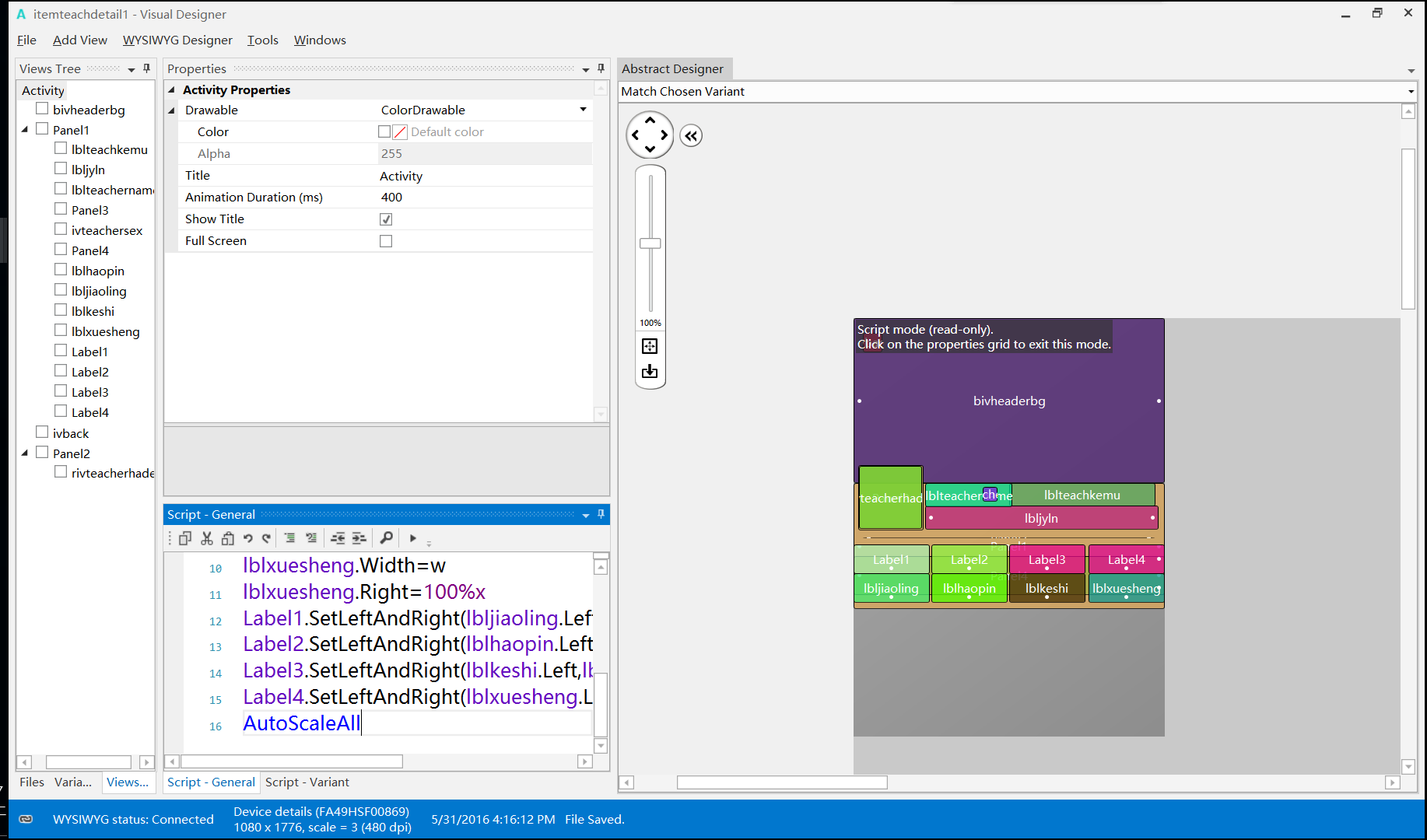The height and width of the screenshot is (840, 1427).
Task: Select bivheaderbg view in designer canvas
Action: (x=1009, y=401)
